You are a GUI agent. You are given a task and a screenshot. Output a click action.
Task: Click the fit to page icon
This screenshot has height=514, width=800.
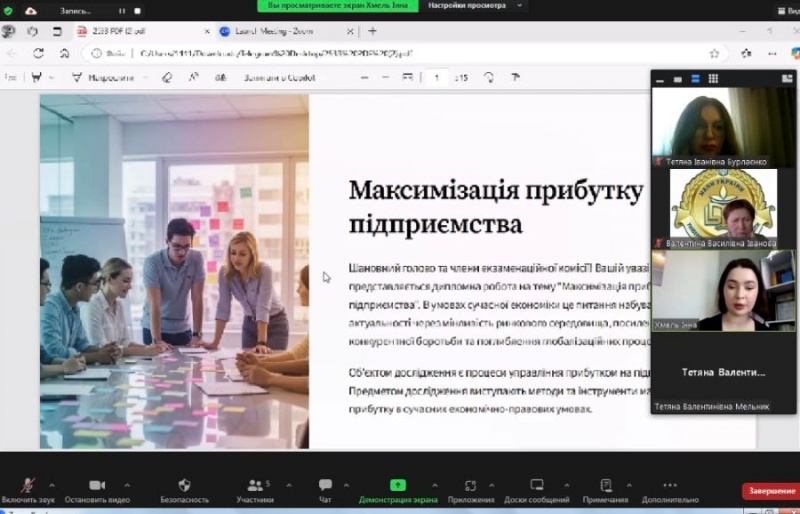pos(407,78)
